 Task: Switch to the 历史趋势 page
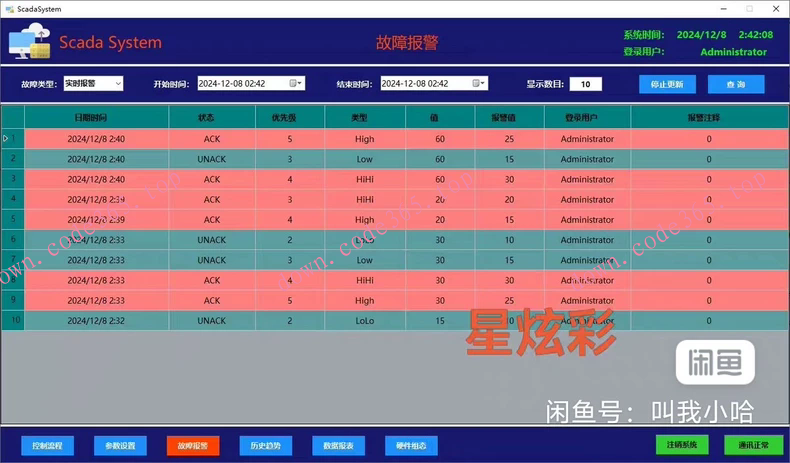click(266, 446)
